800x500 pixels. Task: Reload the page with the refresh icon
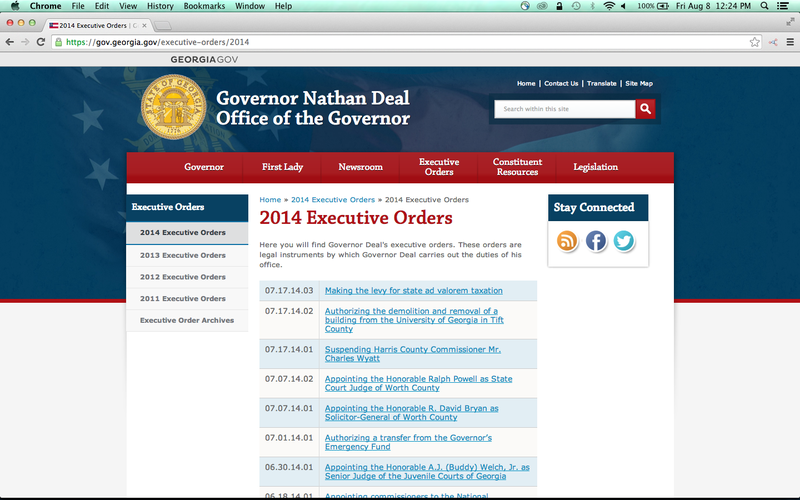coord(41,42)
